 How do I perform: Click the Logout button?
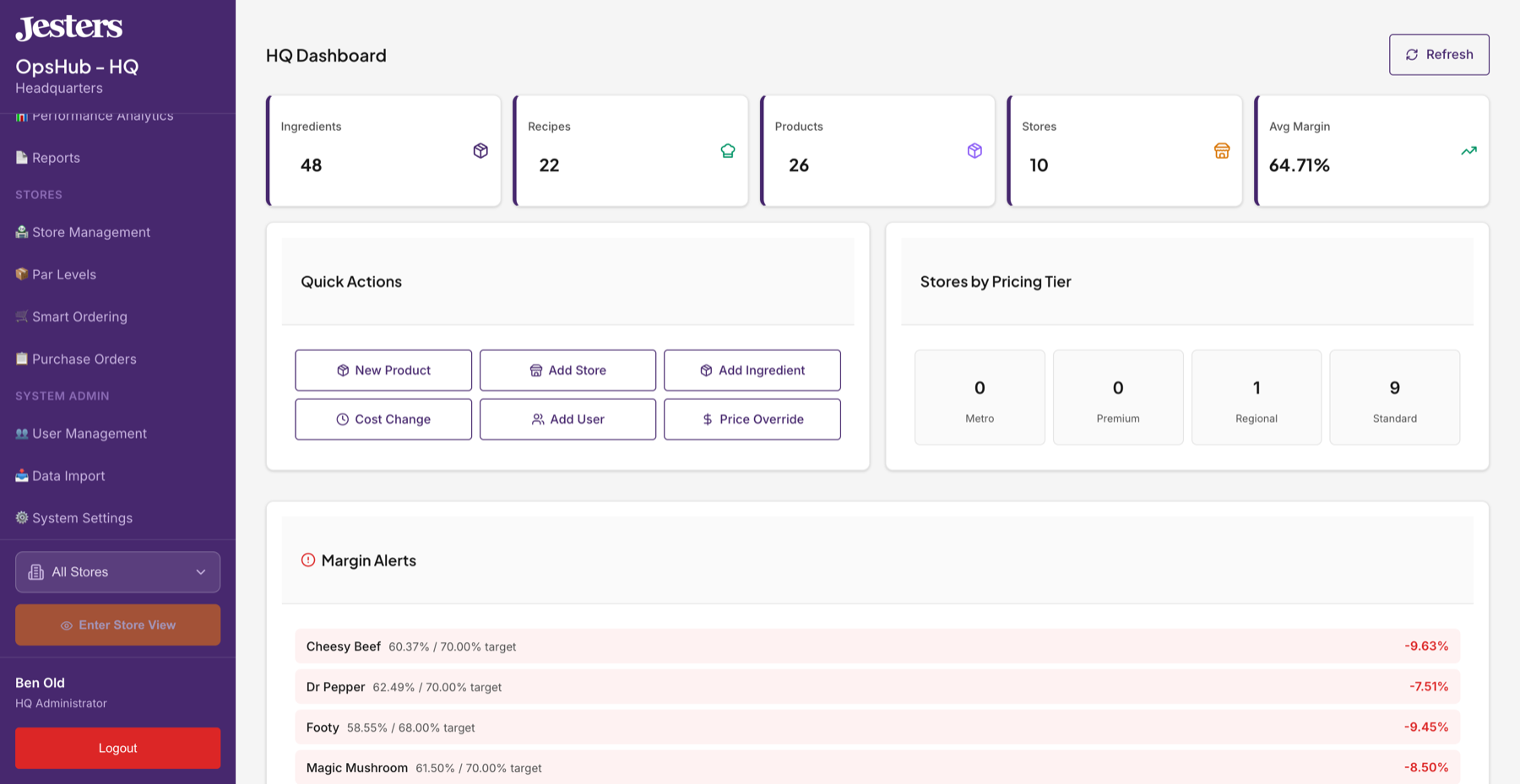(x=117, y=748)
